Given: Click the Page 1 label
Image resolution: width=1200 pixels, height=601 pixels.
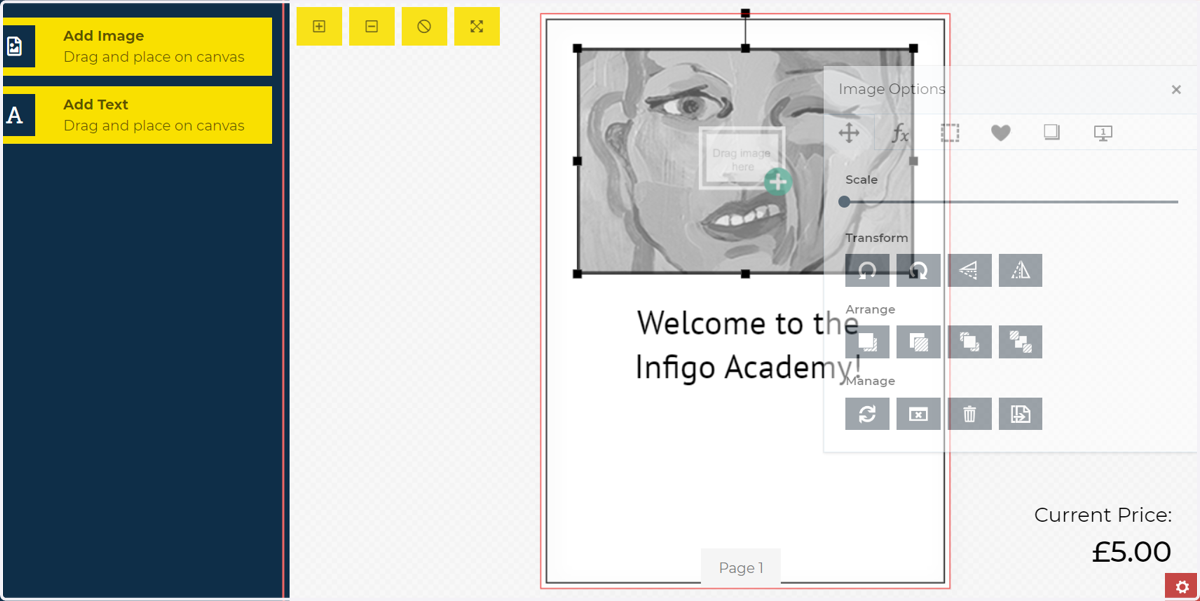Looking at the screenshot, I should point(740,567).
